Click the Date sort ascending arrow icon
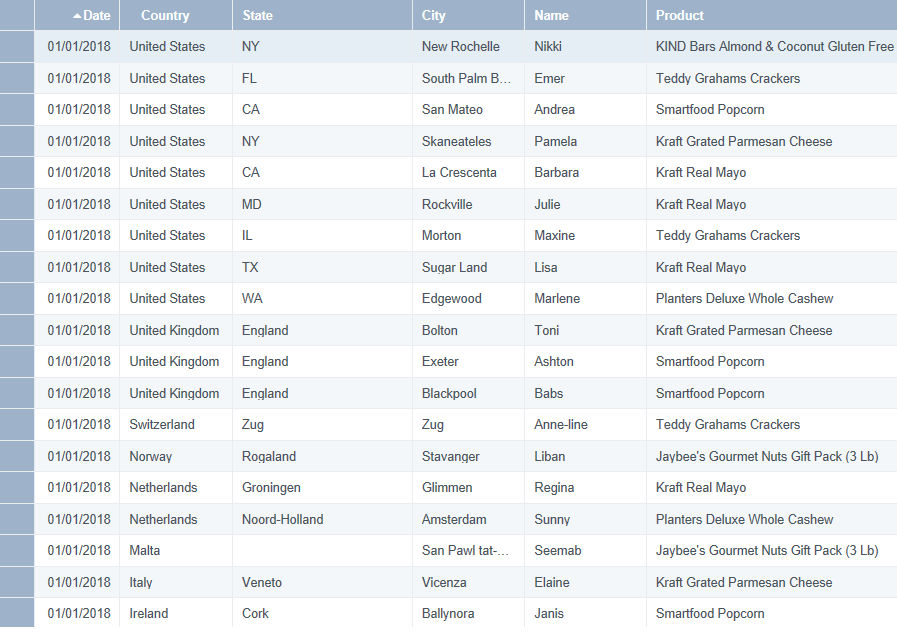The width and height of the screenshot is (897, 634). click(77, 16)
